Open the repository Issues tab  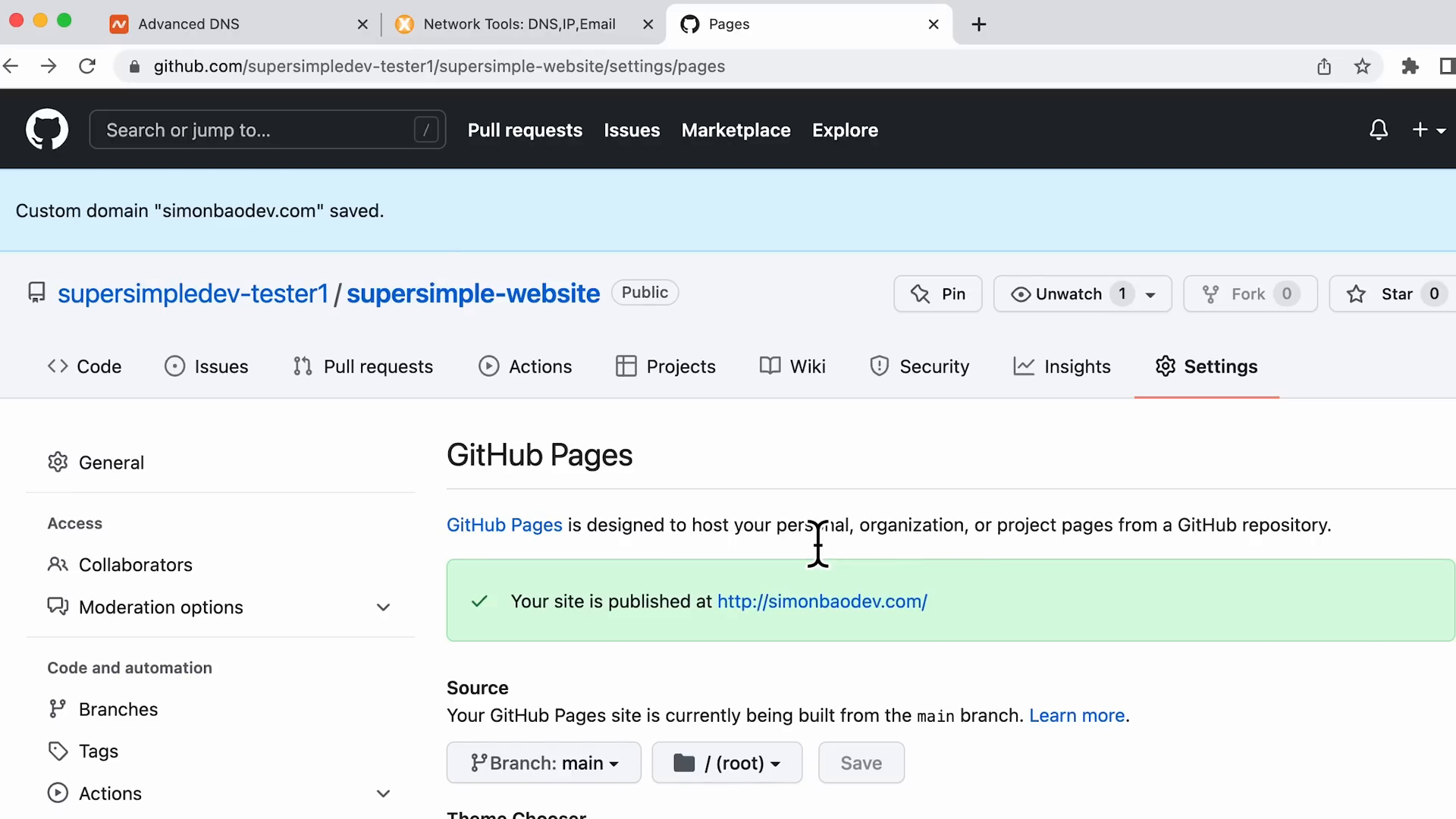(x=206, y=366)
